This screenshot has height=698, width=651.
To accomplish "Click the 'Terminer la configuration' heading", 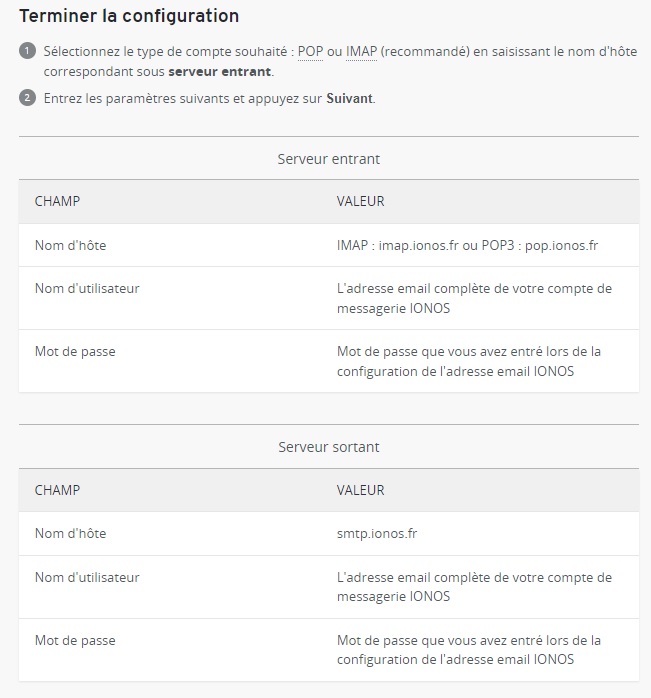I will 129,16.
